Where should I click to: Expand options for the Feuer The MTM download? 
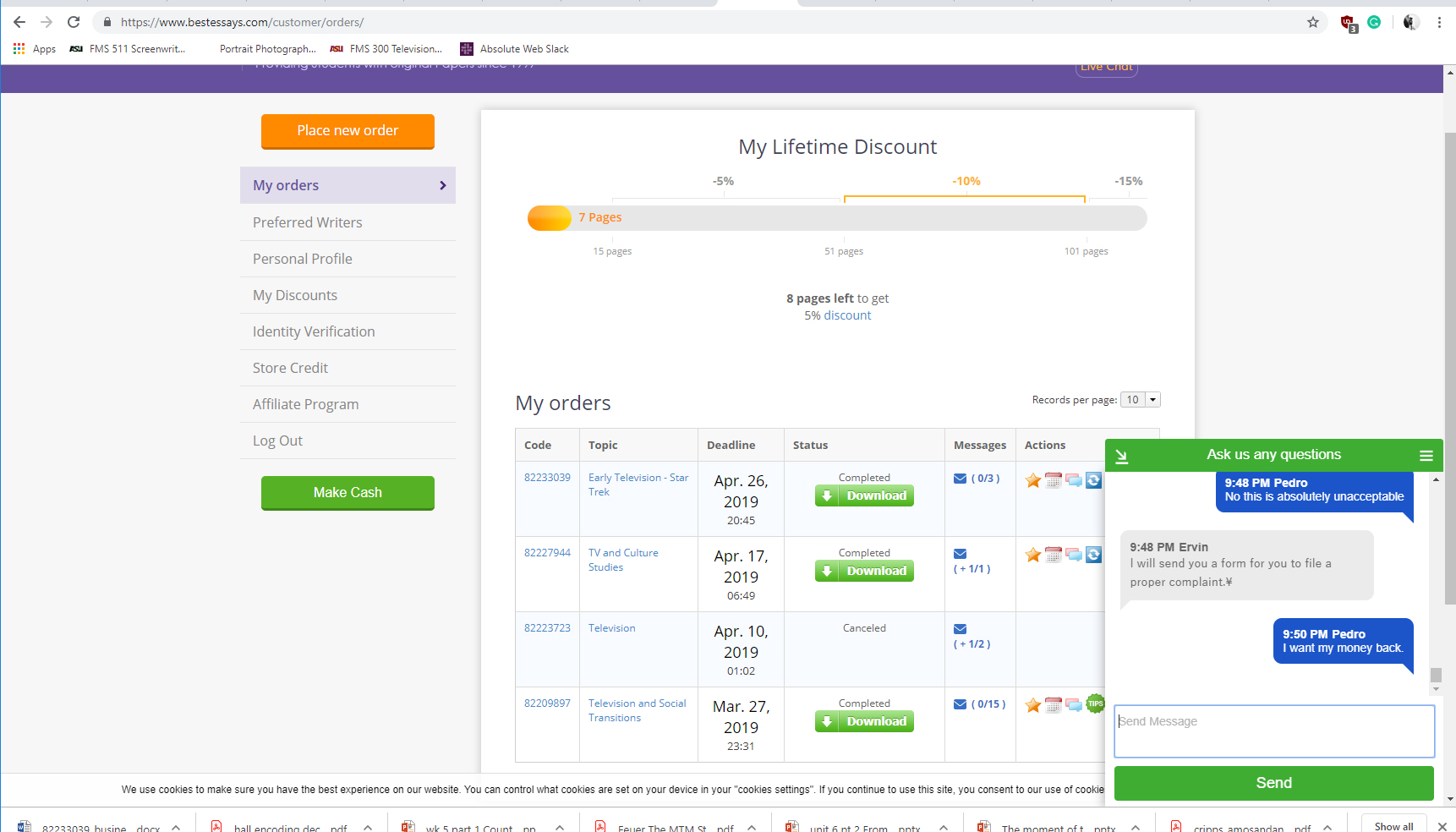[x=752, y=827]
